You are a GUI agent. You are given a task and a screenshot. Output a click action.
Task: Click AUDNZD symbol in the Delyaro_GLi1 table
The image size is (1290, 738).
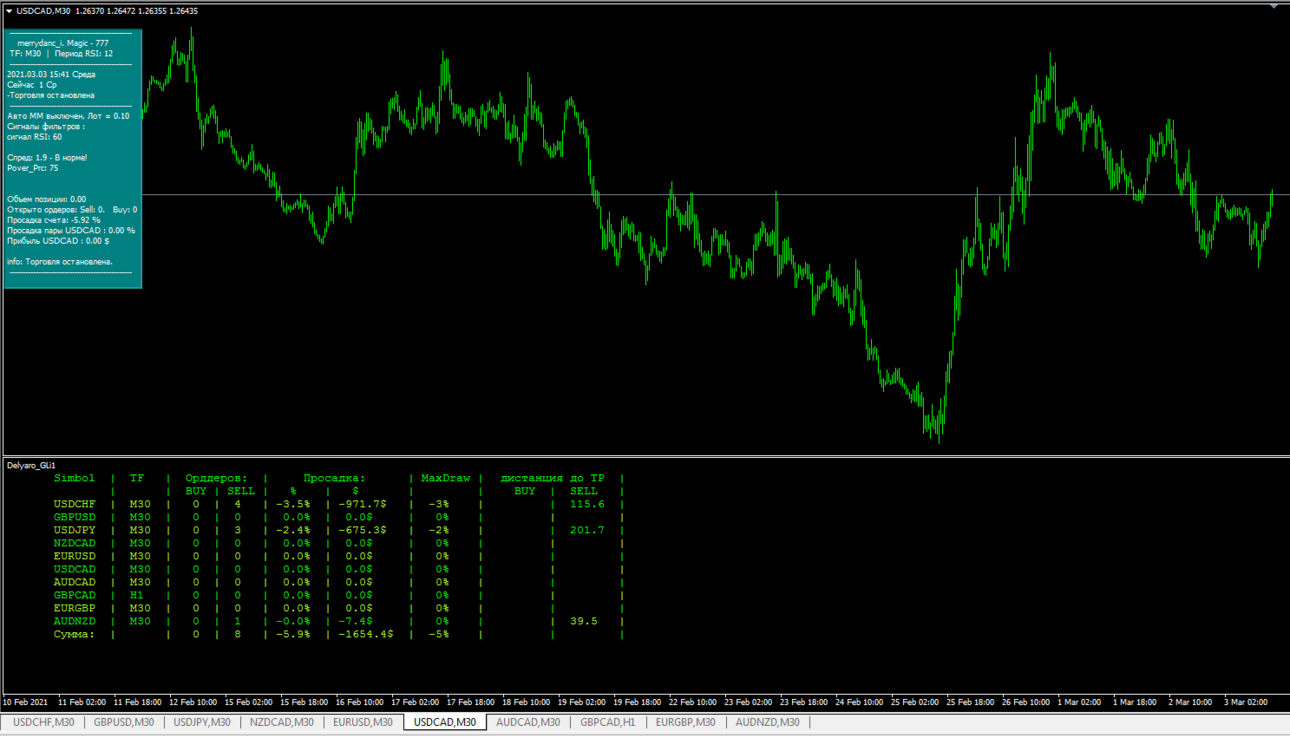pyautogui.click(x=75, y=621)
